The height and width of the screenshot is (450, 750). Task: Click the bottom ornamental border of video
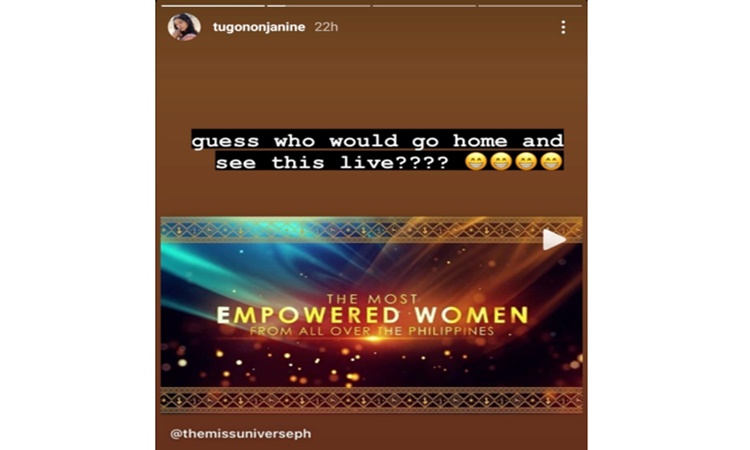pos(372,400)
